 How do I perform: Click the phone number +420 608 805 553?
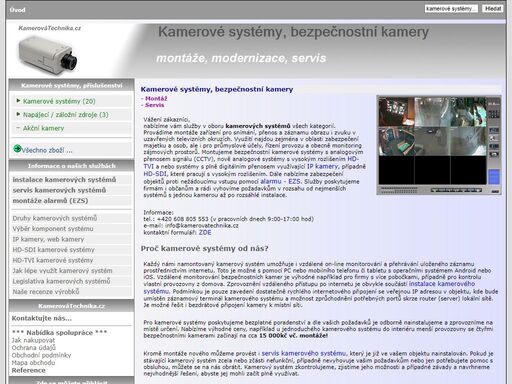click(182, 219)
